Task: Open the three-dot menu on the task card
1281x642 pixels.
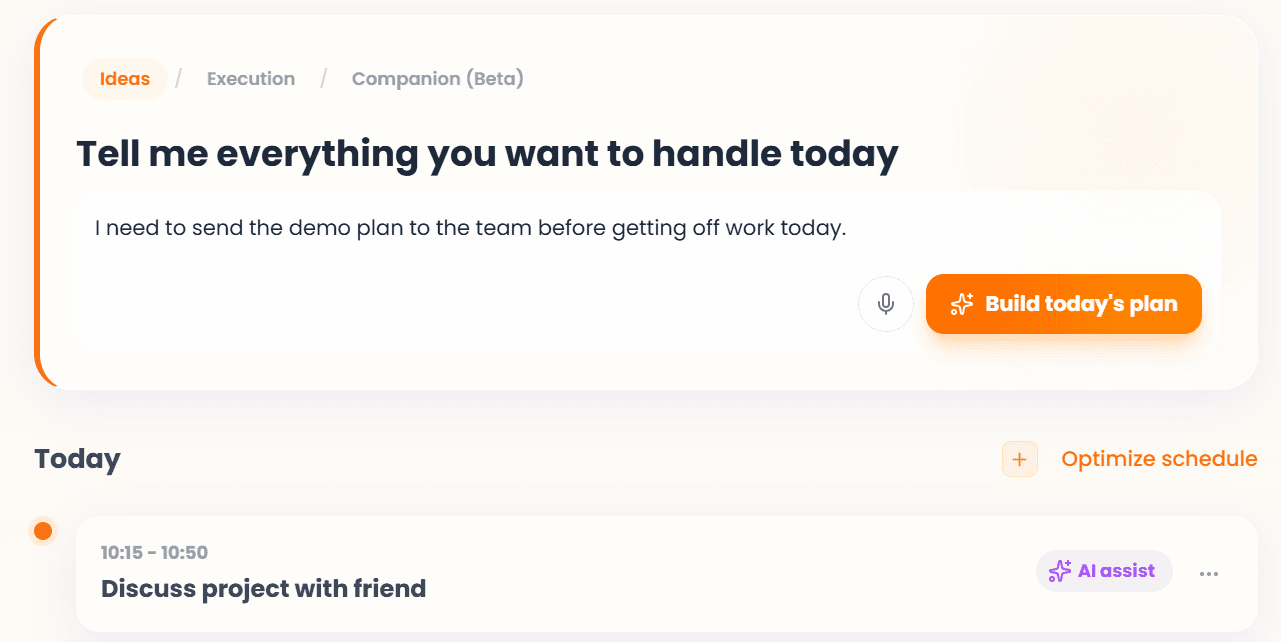Action: click(1209, 574)
